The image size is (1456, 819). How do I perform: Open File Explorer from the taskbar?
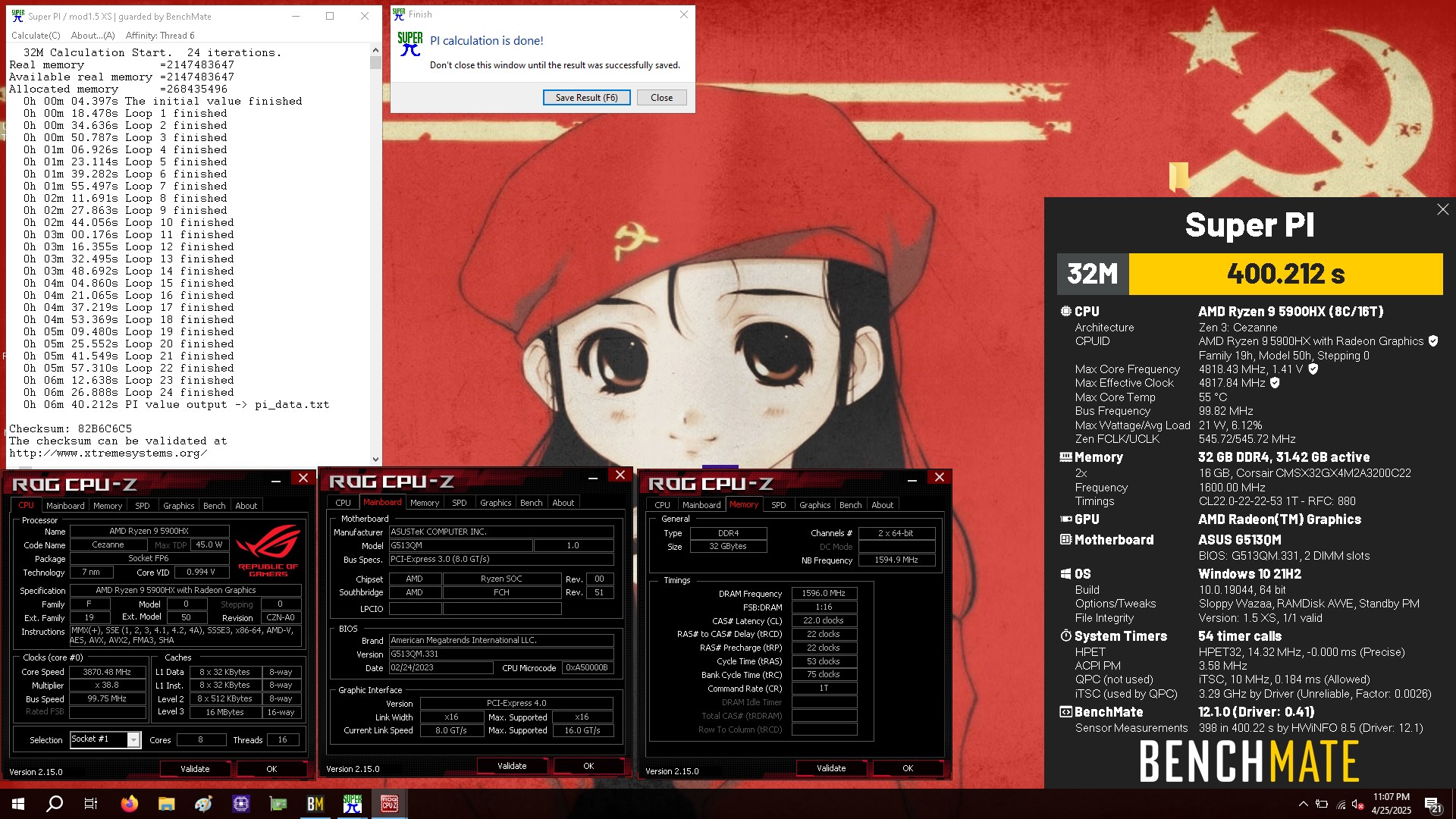(167, 804)
